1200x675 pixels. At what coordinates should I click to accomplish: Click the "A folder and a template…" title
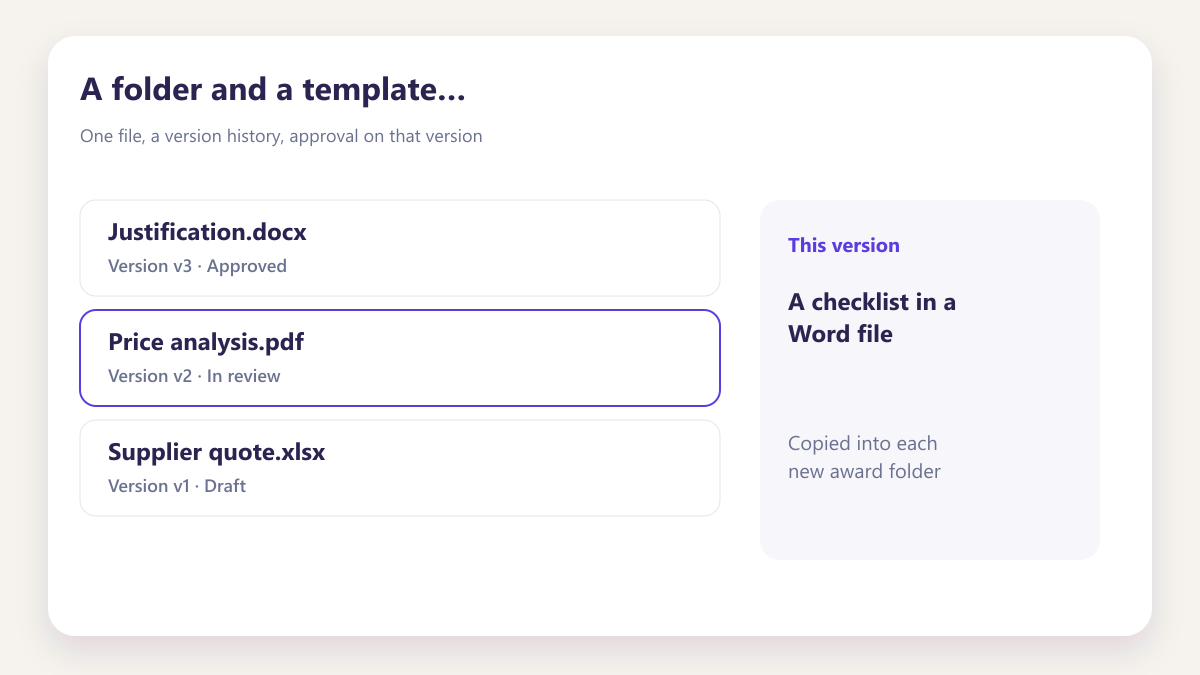pyautogui.click(x=273, y=89)
